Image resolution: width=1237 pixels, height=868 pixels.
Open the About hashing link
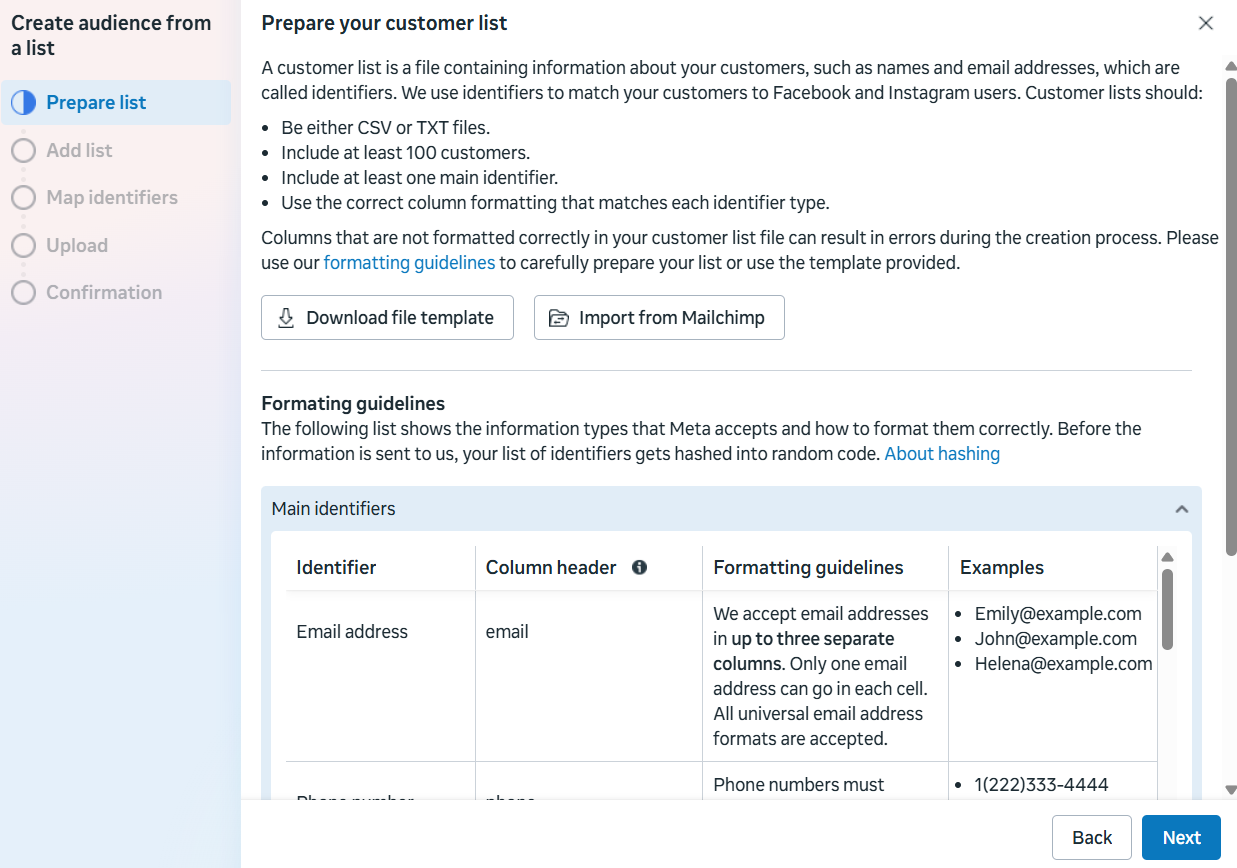coord(942,454)
